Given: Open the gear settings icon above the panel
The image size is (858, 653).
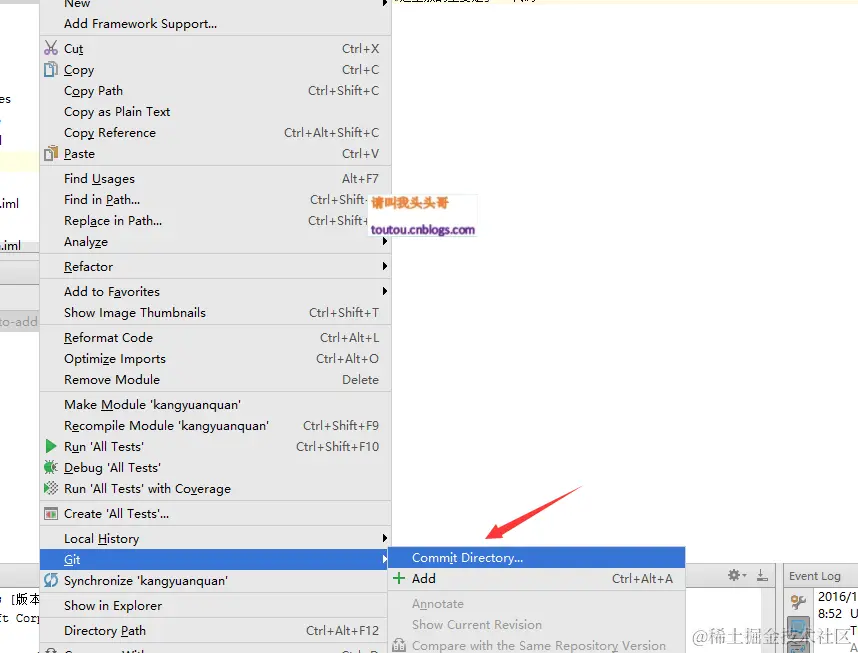Looking at the screenshot, I should click(733, 575).
